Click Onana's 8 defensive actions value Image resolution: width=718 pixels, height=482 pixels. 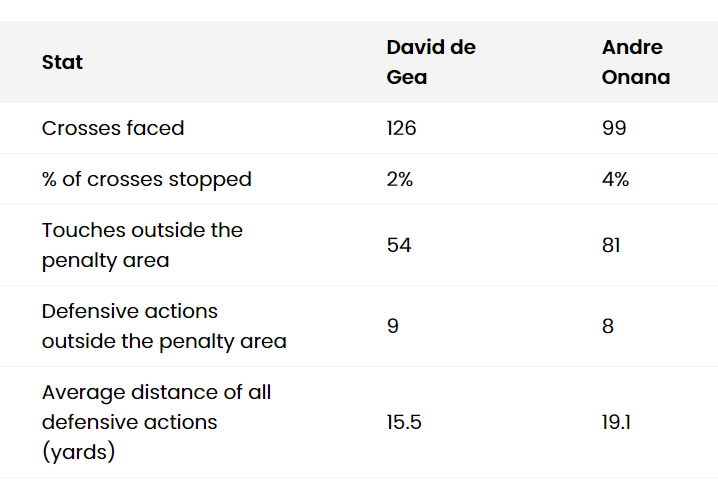pos(608,326)
